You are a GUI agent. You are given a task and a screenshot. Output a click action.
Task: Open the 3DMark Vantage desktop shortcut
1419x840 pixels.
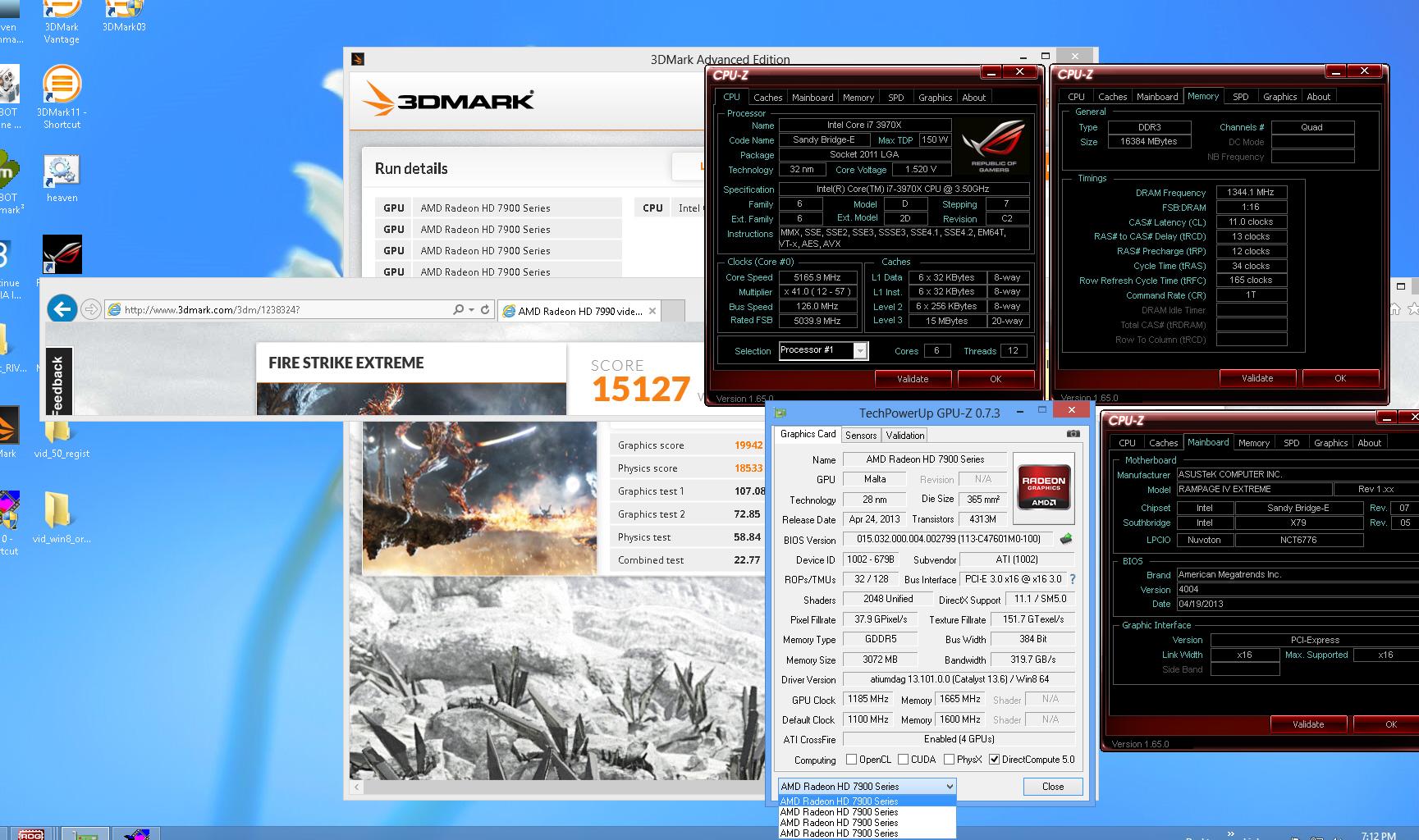click(62, 23)
